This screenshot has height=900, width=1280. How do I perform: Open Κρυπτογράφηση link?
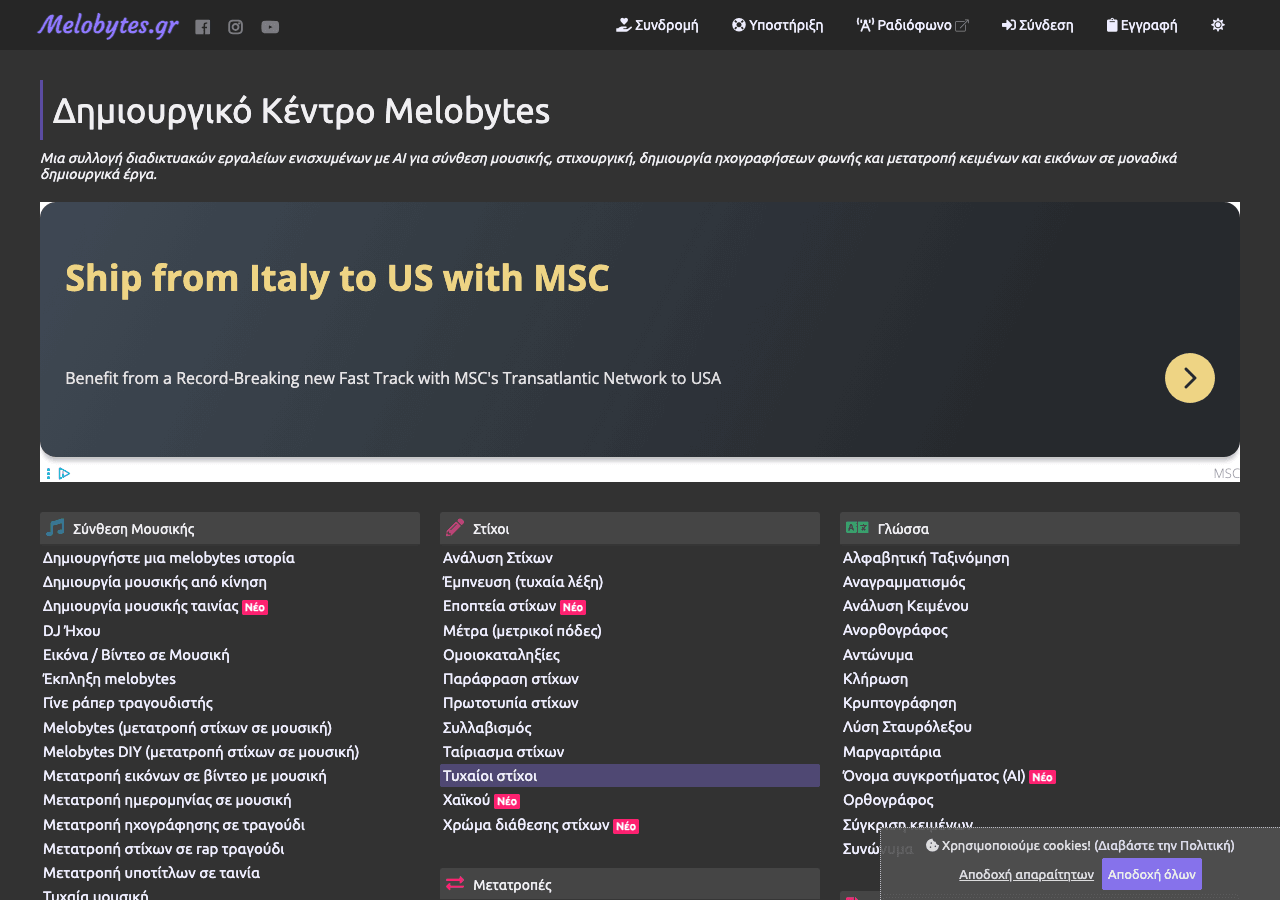click(x=900, y=702)
